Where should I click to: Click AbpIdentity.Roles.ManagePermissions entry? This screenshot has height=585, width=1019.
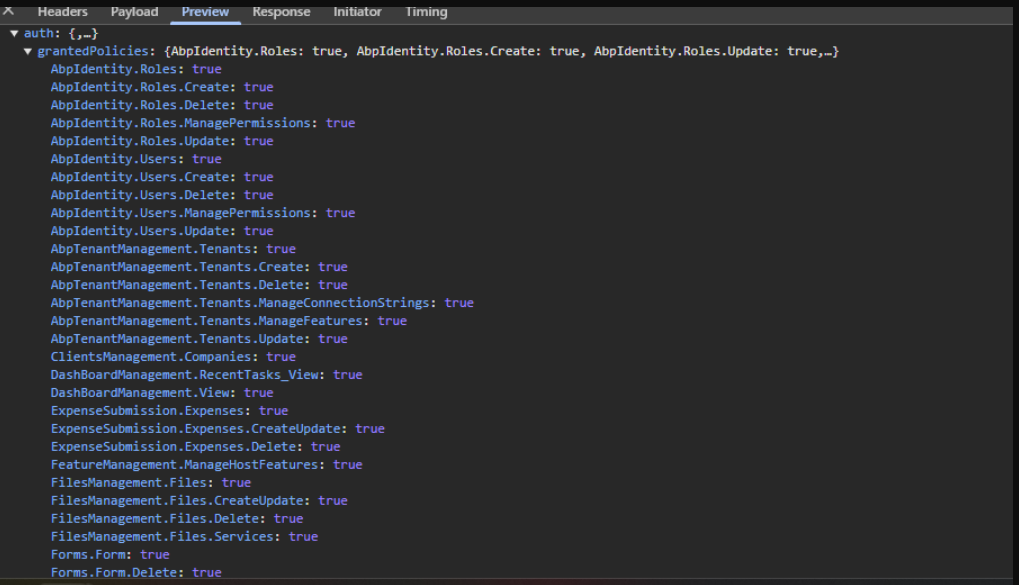pos(185,123)
